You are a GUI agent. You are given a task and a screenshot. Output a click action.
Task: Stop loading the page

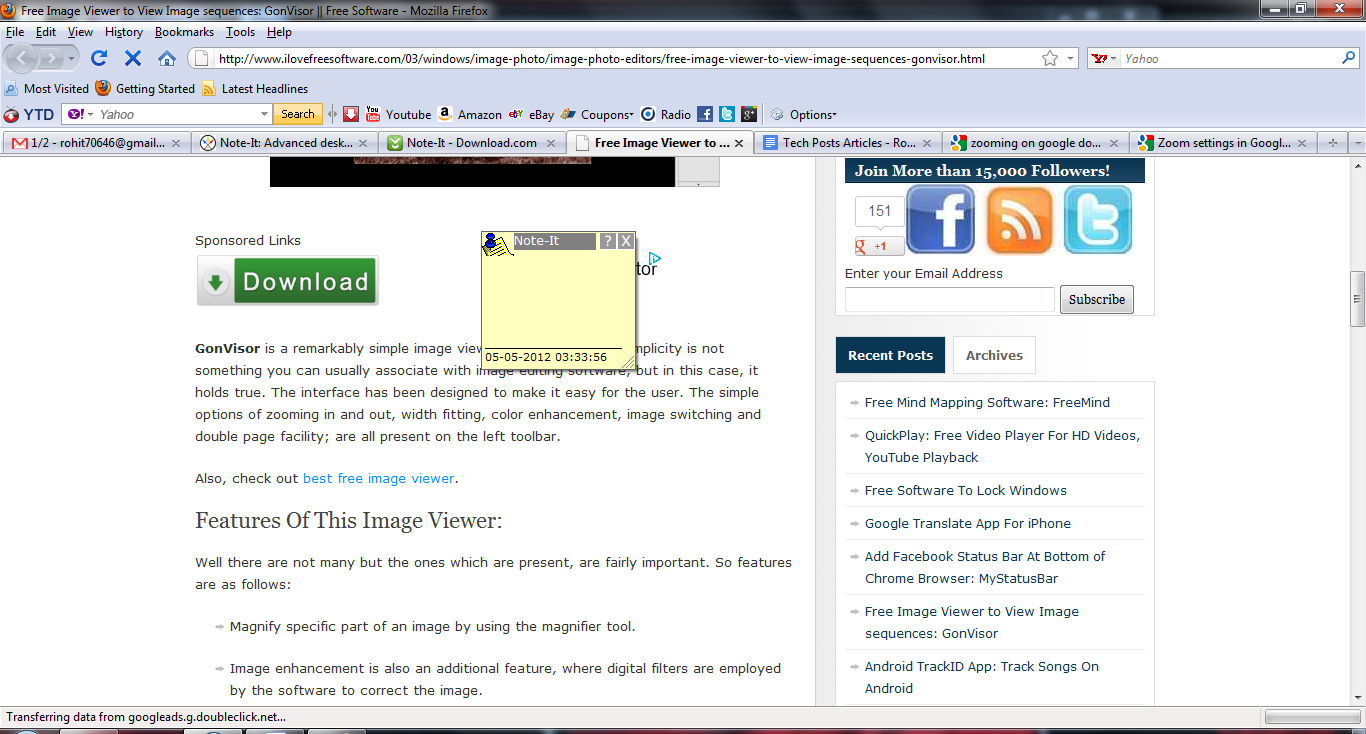[133, 58]
